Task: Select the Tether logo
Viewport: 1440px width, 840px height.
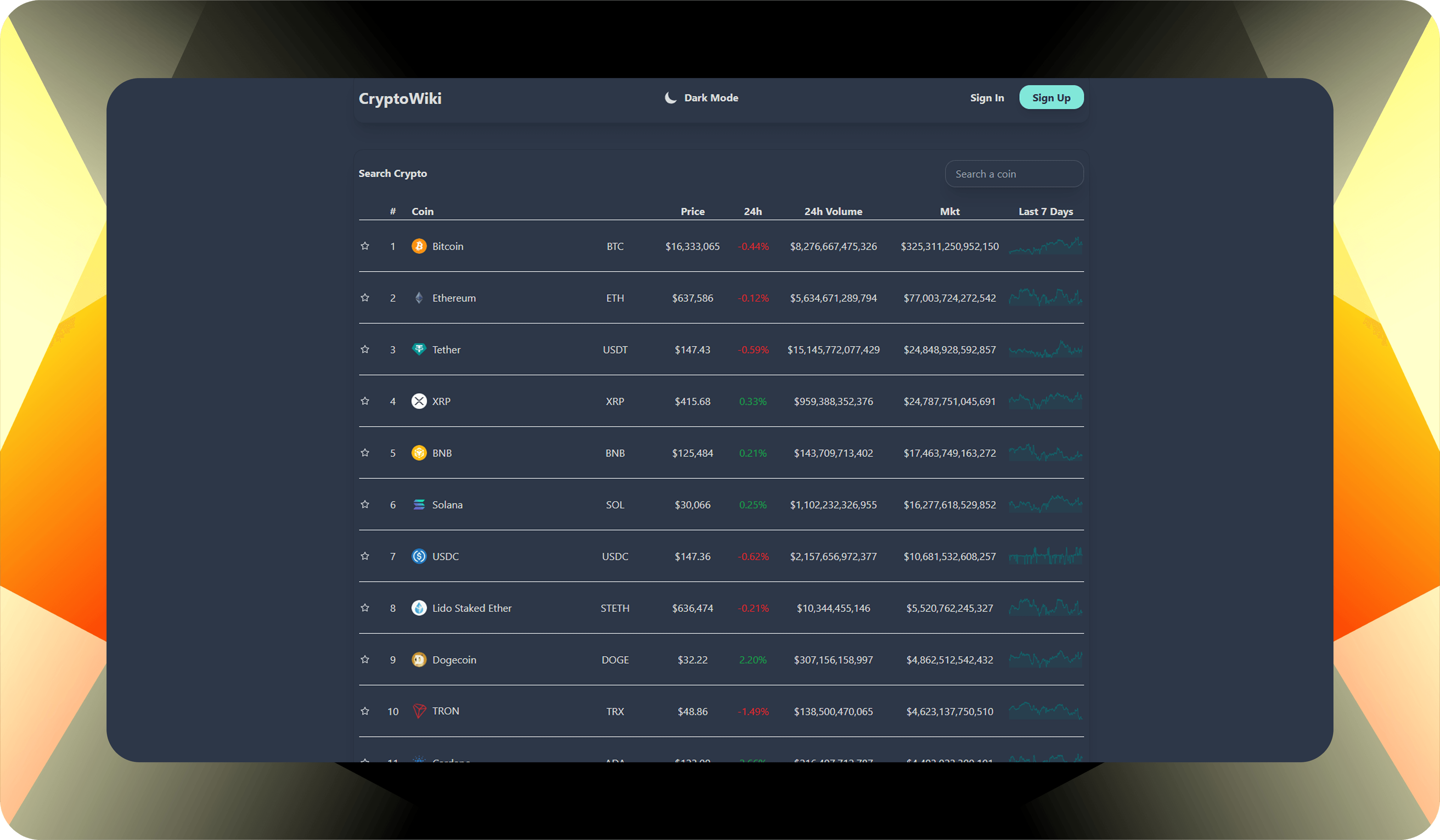Action: 419,349
